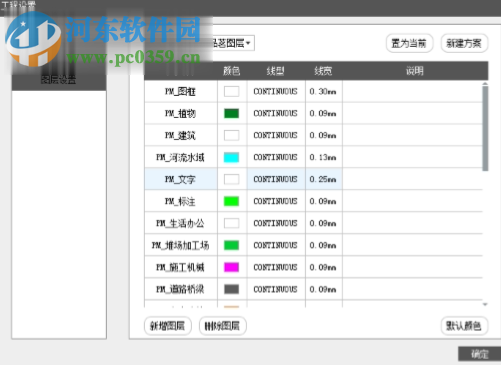The image size is (501, 365).
Task: Click the 颜色 column header
Action: click(232, 71)
